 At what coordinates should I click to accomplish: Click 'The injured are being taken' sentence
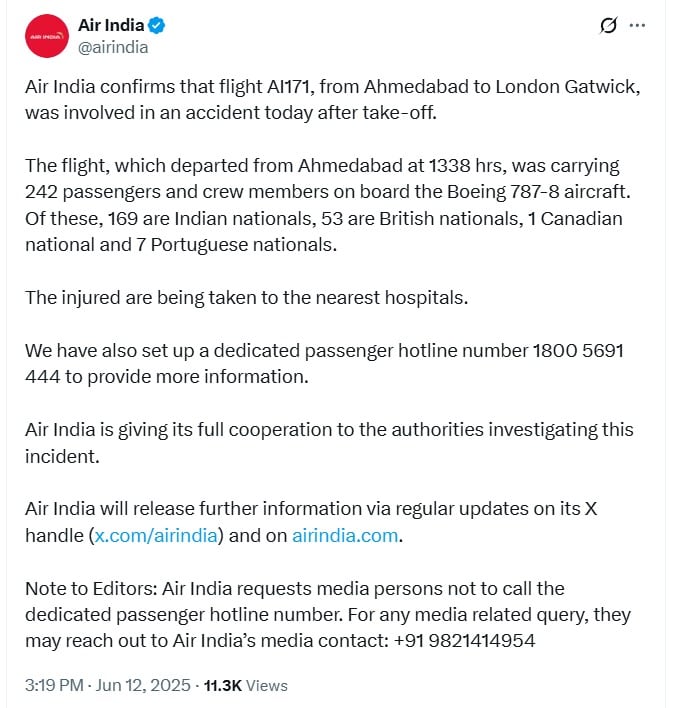pyautogui.click(x=246, y=298)
